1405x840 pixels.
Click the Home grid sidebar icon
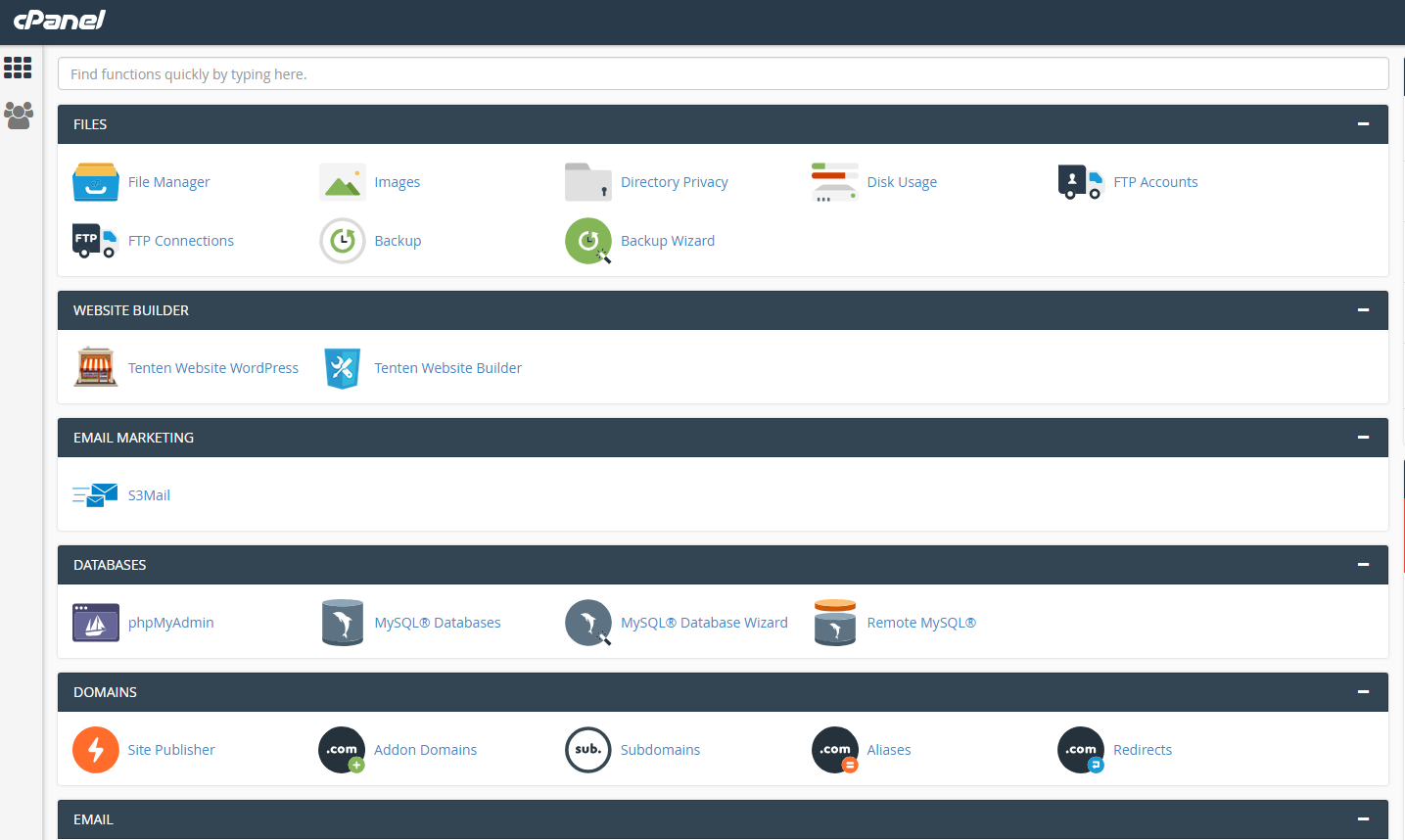point(18,68)
